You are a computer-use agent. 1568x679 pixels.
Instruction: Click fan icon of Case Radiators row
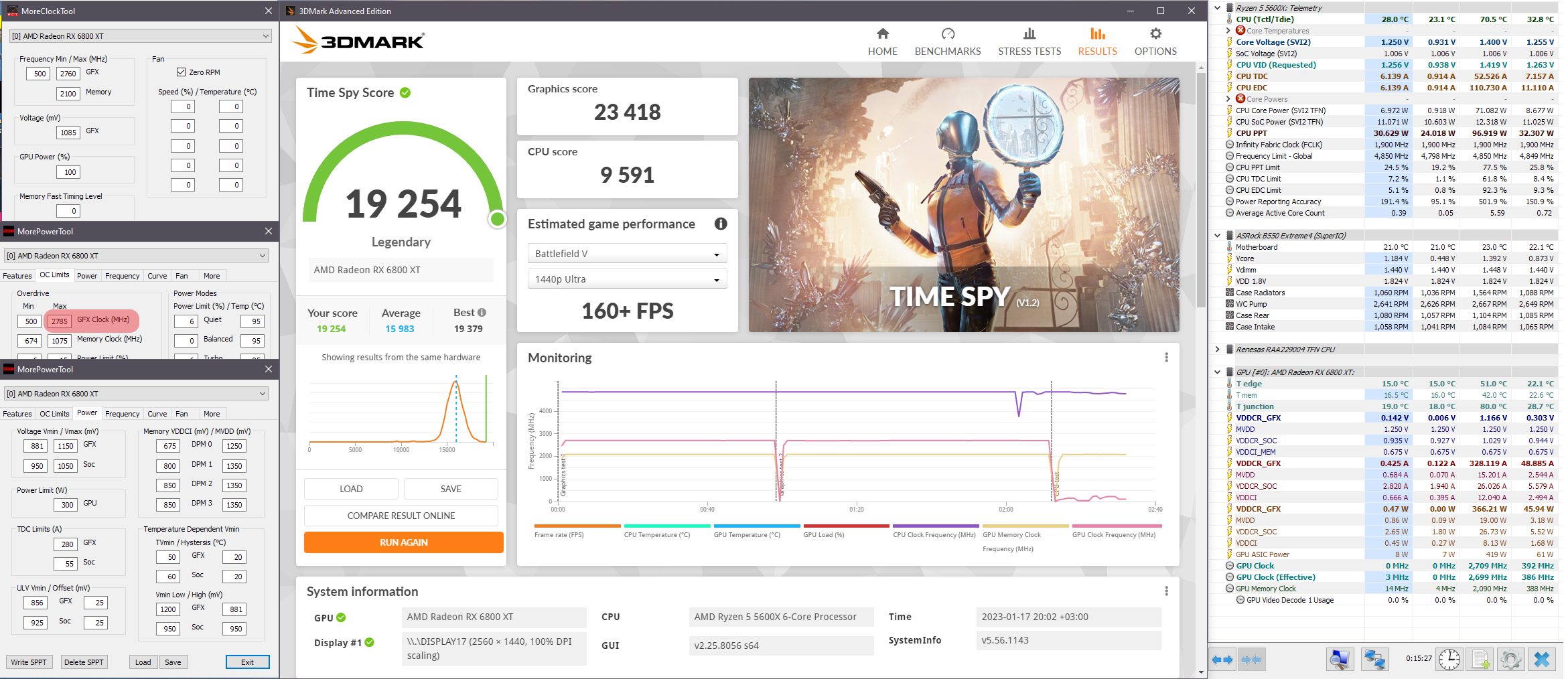1229,293
